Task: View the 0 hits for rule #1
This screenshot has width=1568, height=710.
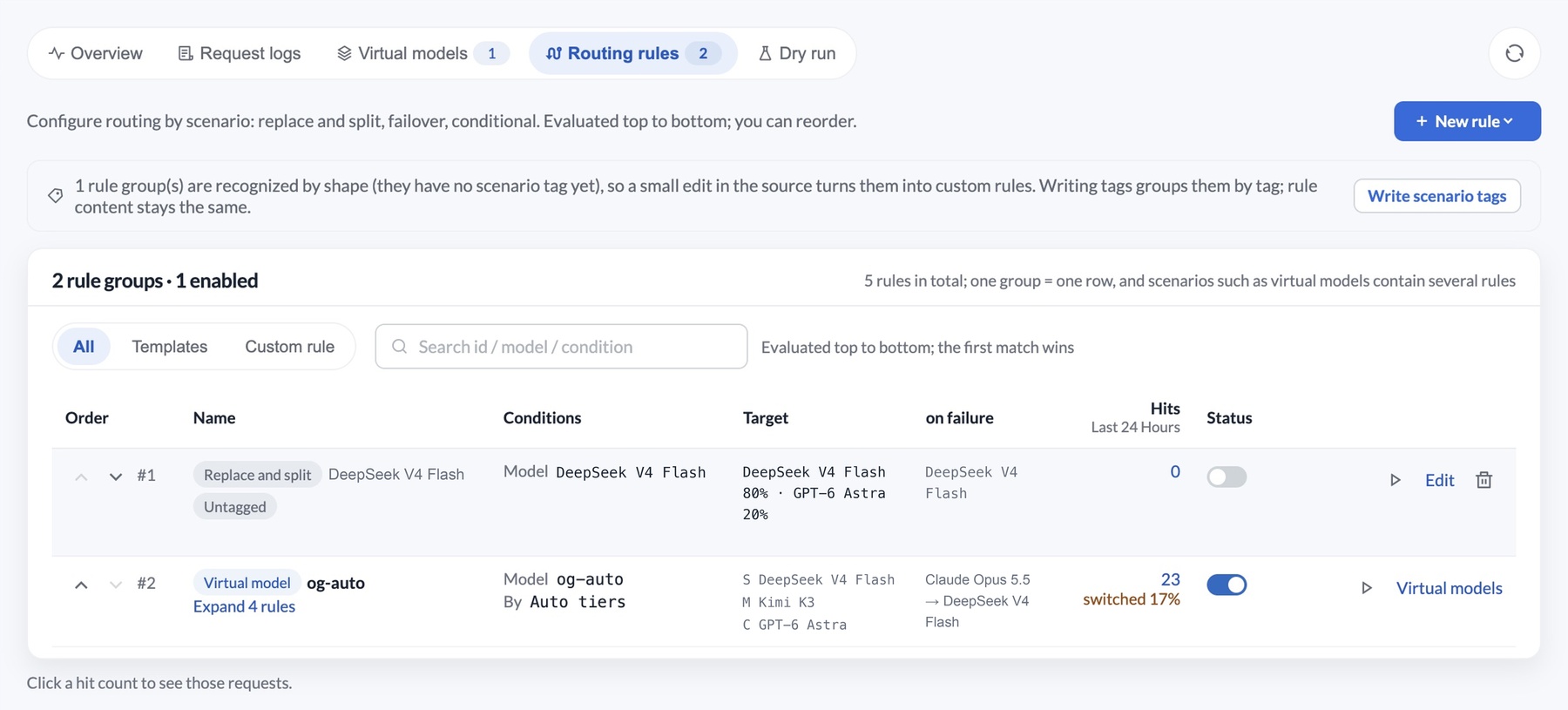Action: [x=1175, y=471]
